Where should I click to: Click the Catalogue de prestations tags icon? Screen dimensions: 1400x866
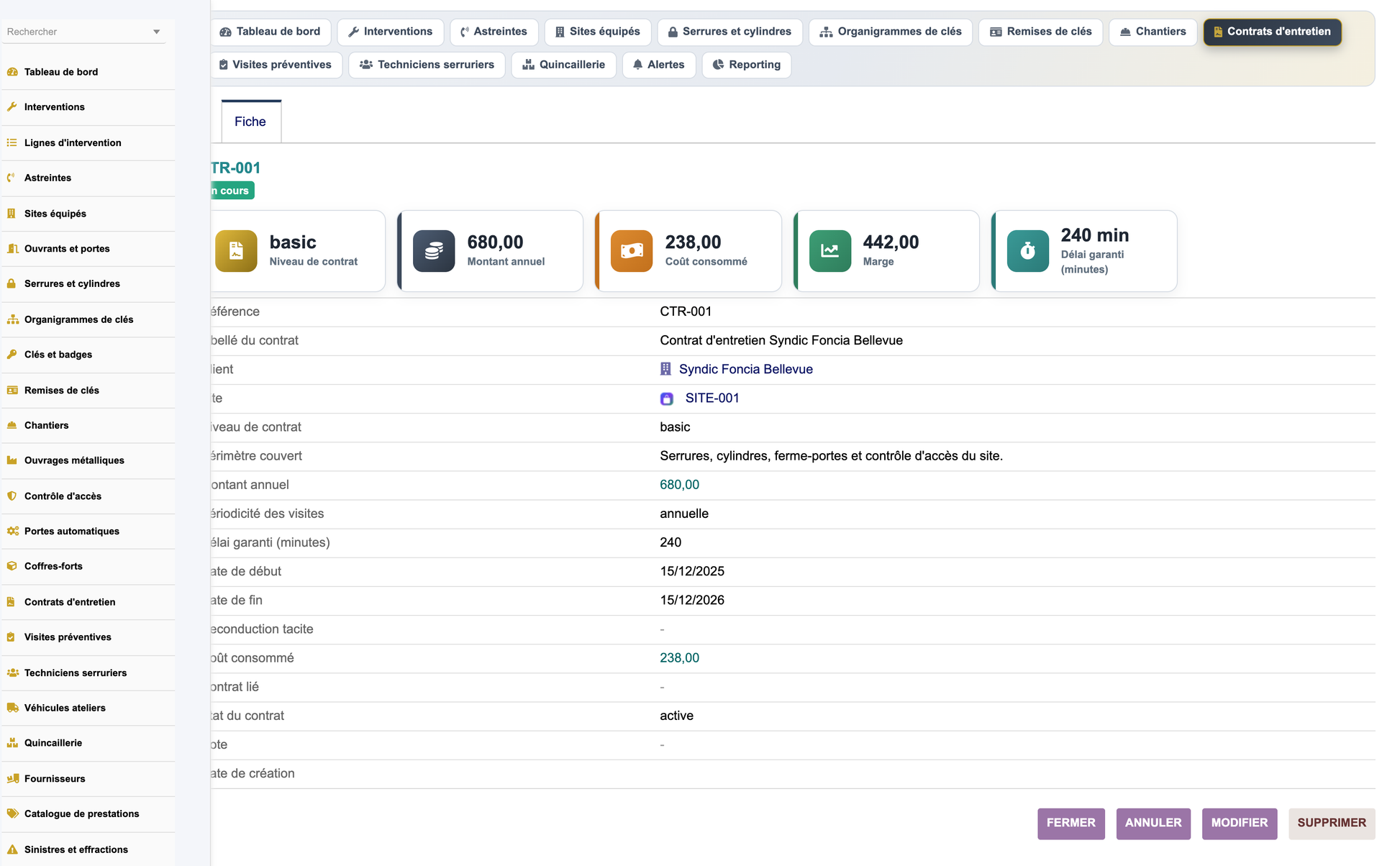tap(12, 814)
